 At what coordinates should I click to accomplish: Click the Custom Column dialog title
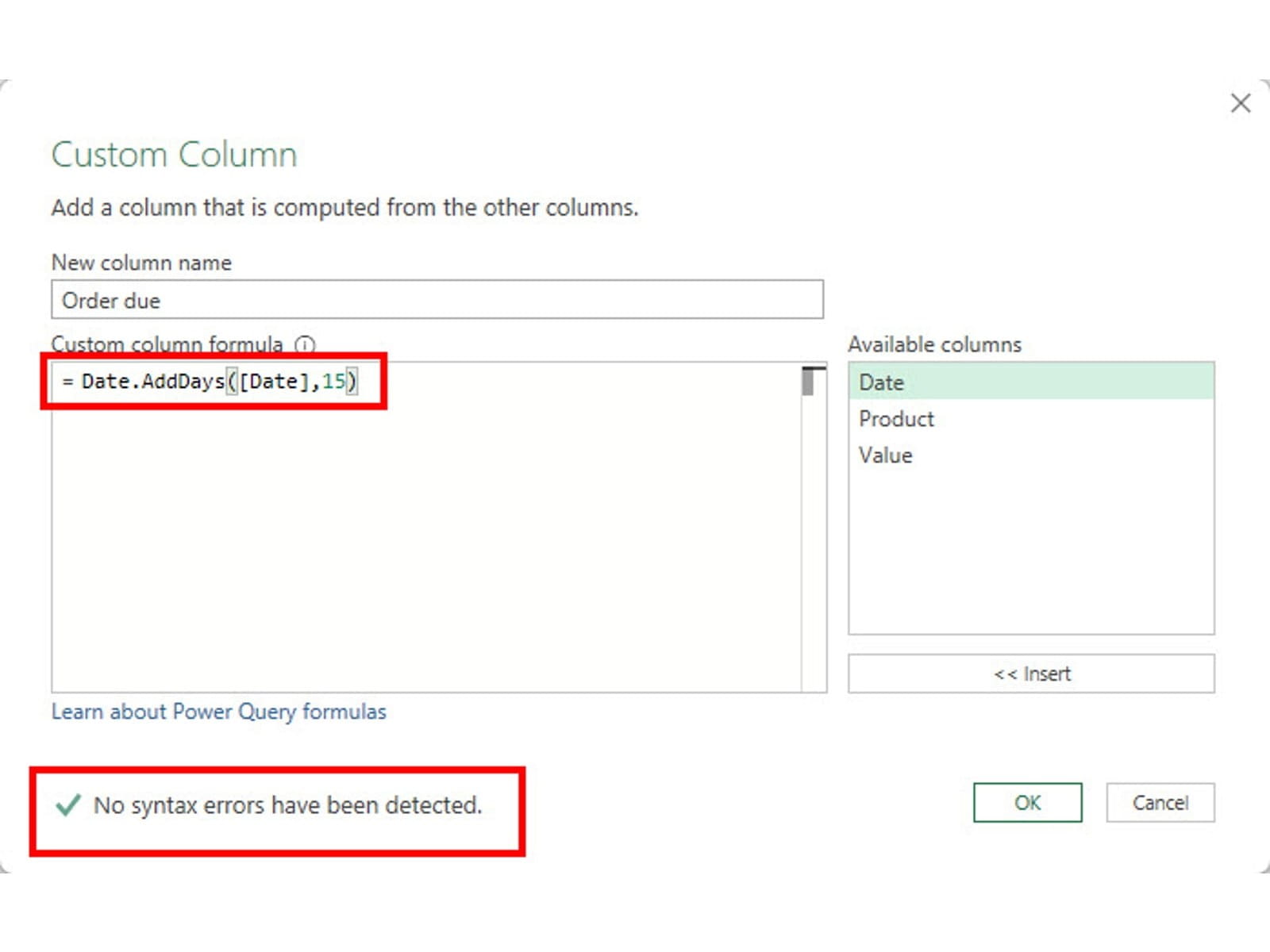click(x=174, y=155)
